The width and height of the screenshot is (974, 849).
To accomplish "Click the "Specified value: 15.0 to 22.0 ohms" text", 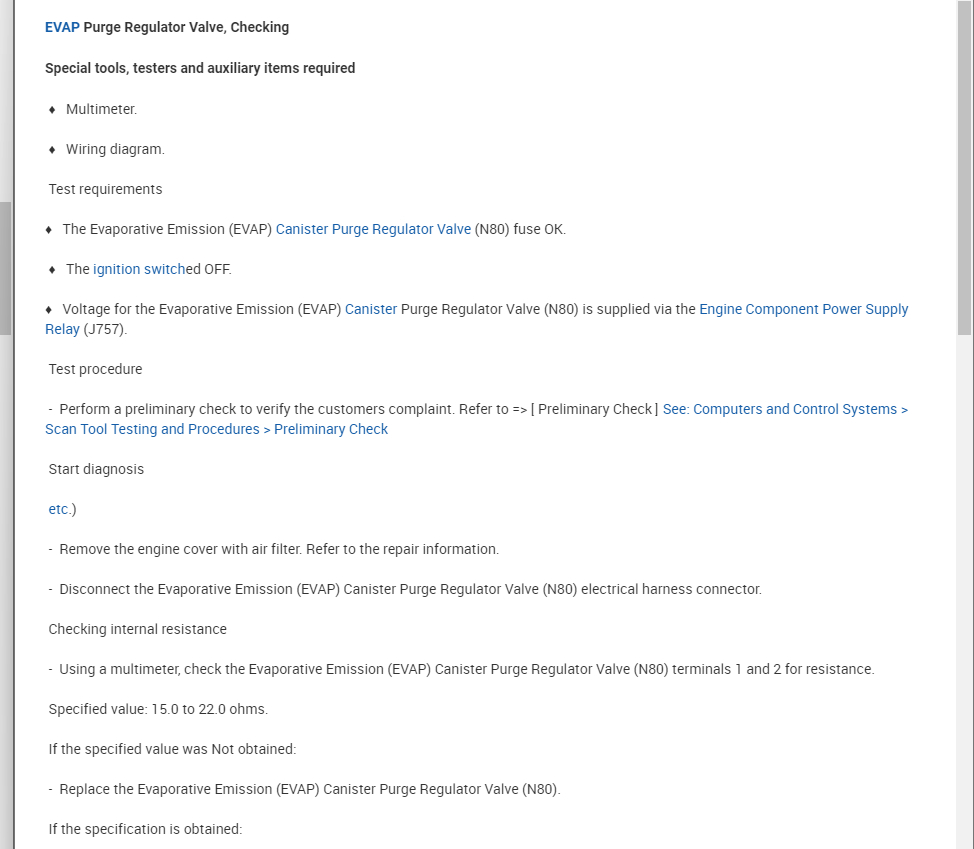I will coord(158,709).
